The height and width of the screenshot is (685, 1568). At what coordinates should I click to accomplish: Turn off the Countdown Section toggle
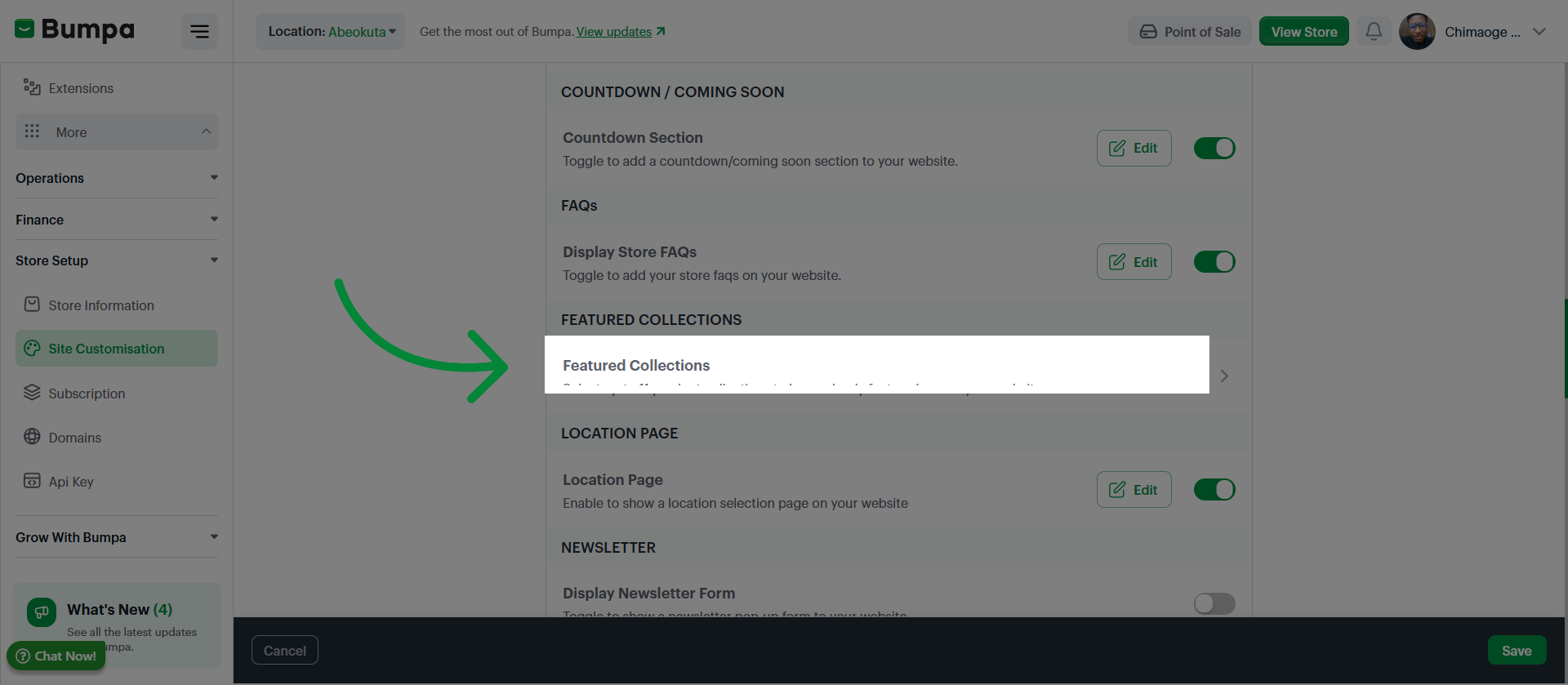pos(1214,148)
